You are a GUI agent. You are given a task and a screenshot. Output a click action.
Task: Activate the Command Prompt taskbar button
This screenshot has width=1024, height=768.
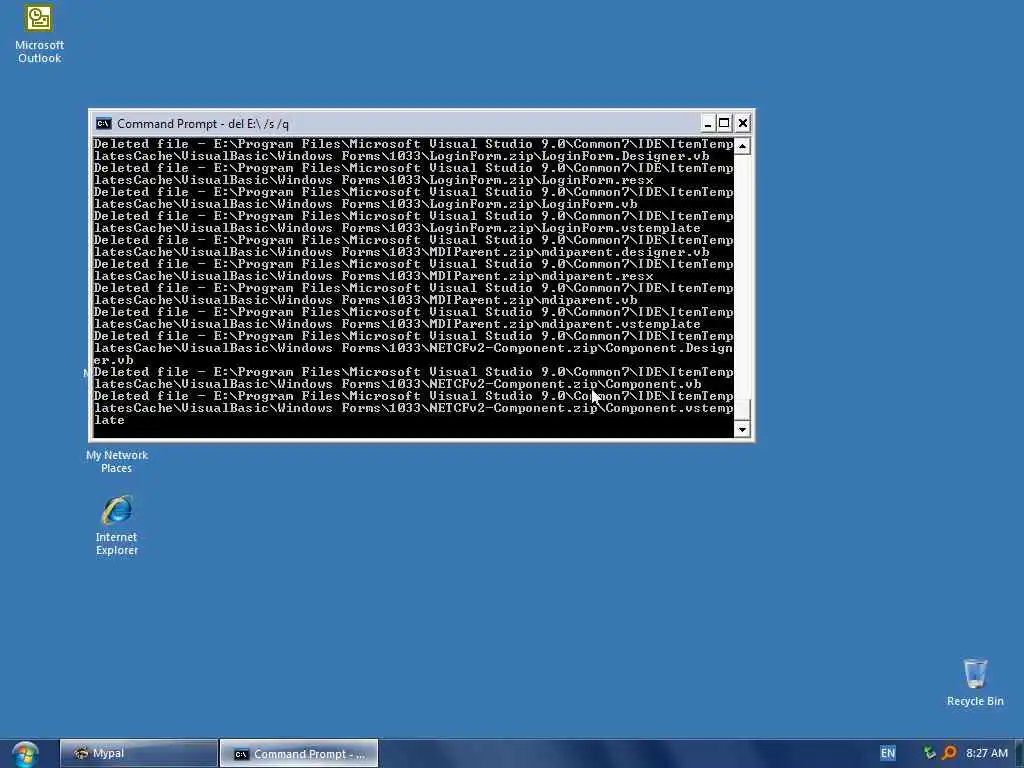(x=299, y=754)
